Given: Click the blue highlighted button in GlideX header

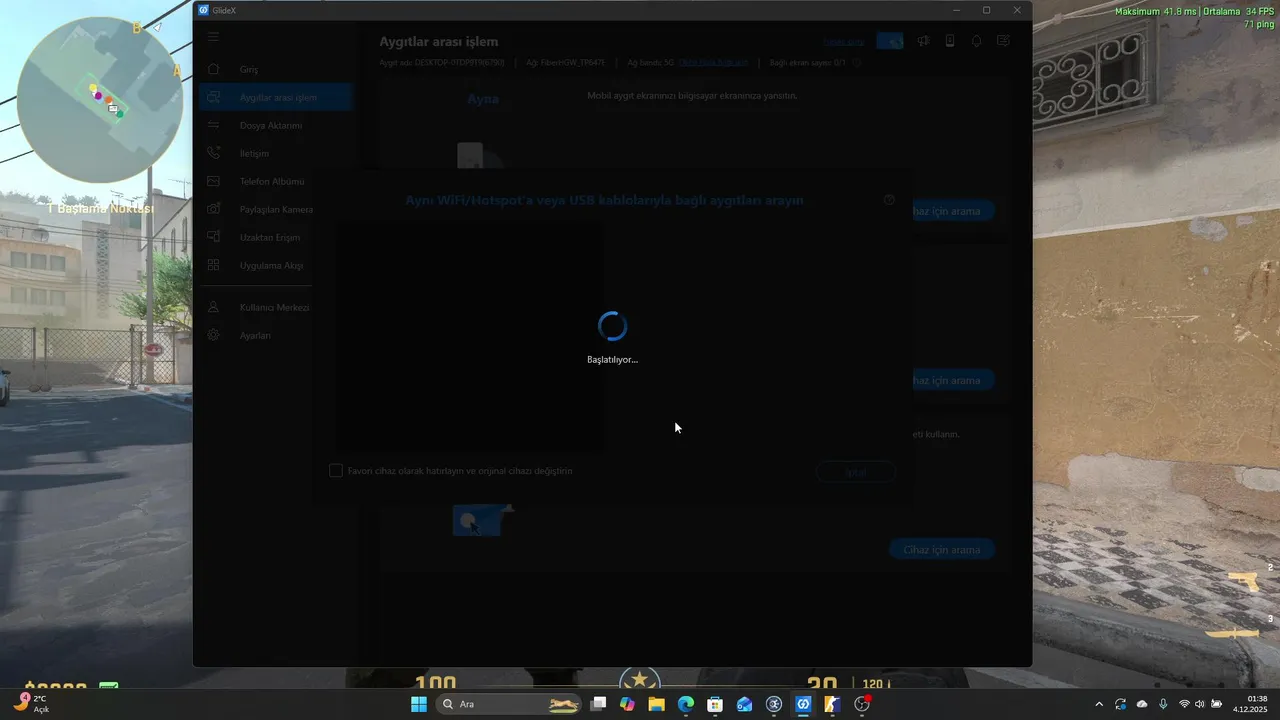Looking at the screenshot, I should click(890, 41).
